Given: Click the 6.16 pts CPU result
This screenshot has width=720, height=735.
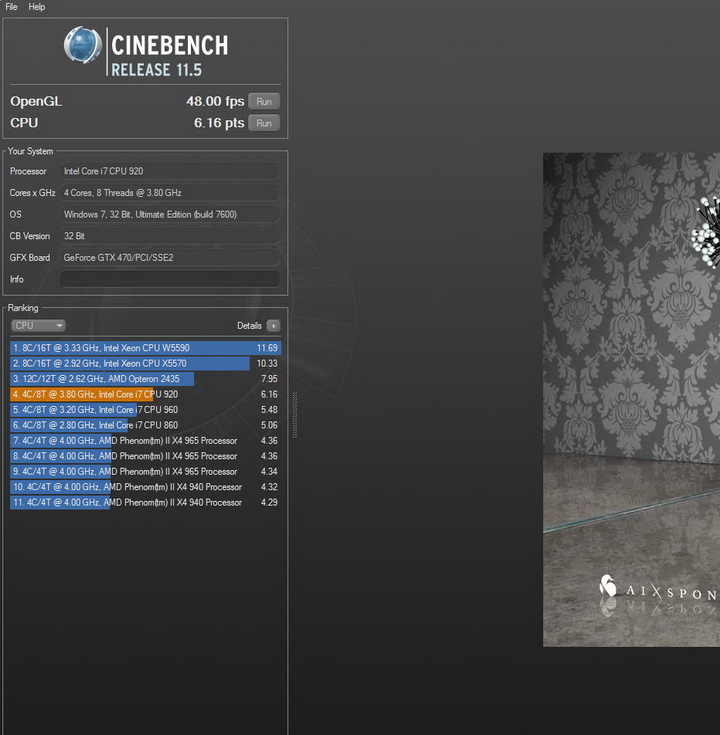Looking at the screenshot, I should (219, 123).
